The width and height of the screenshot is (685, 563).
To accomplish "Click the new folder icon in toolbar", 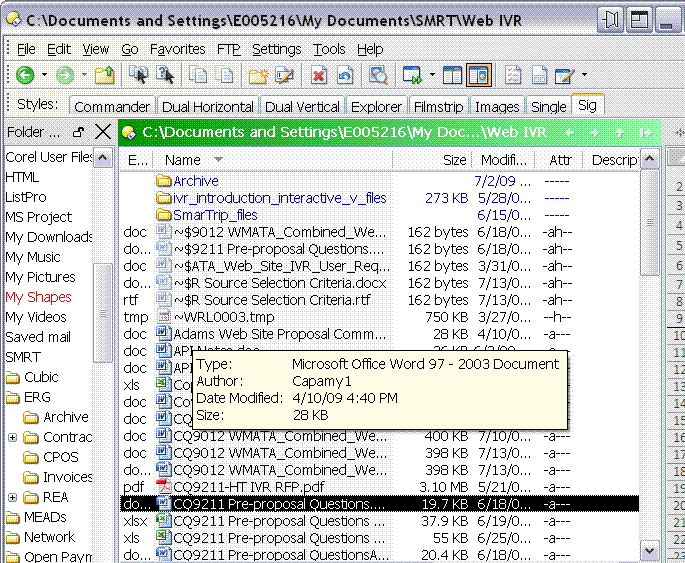I will point(258,75).
